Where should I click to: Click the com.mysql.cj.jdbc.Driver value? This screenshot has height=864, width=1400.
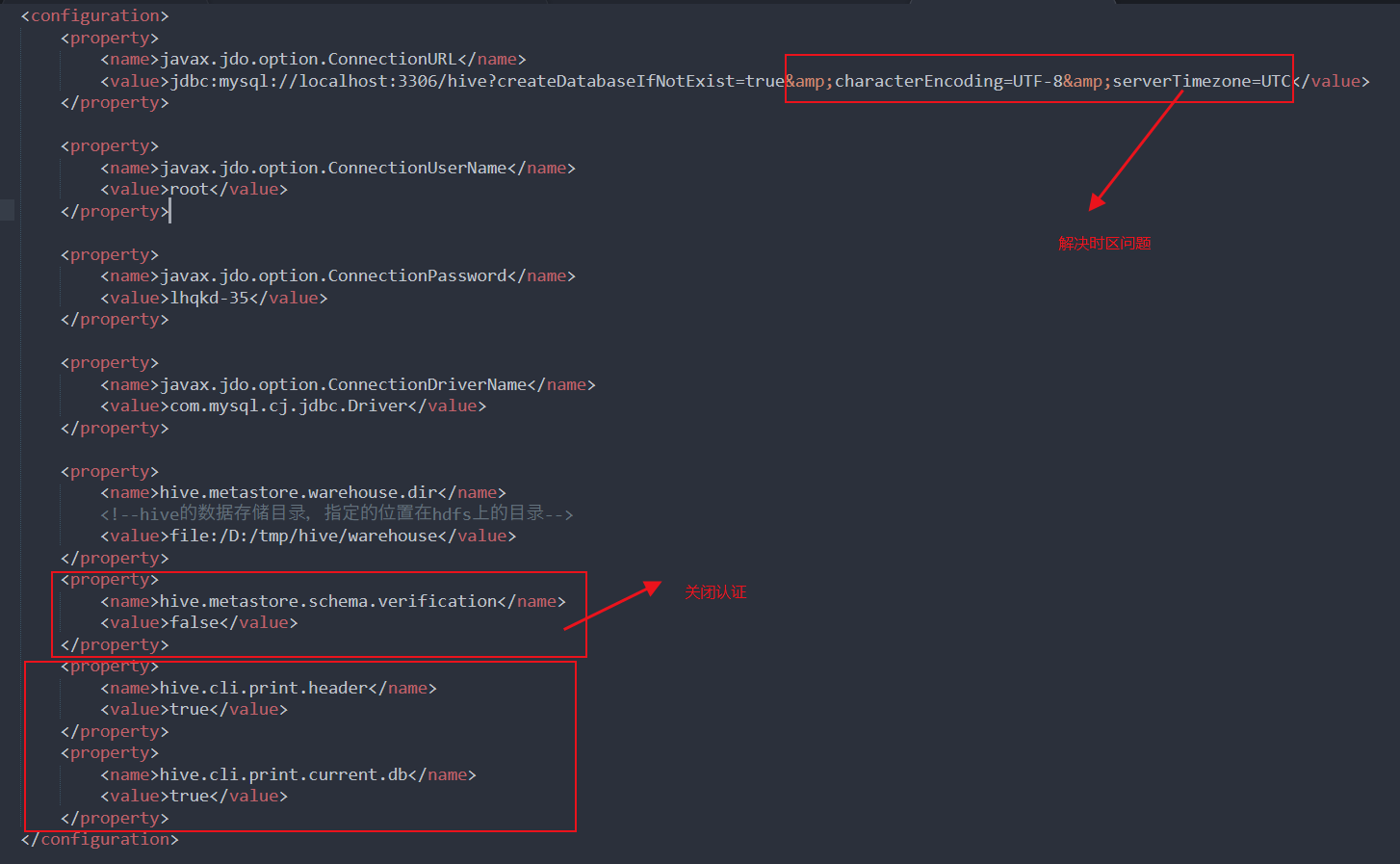coord(289,406)
